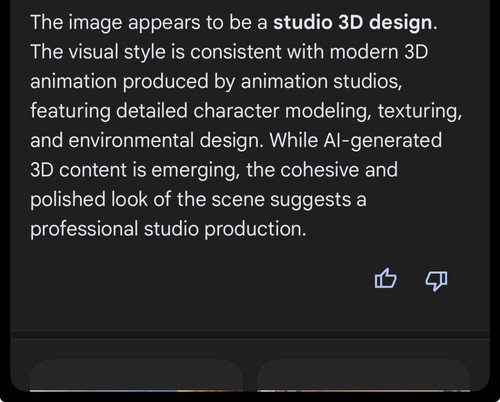Click text "featuring detailed character modeling, texturing,"
The width and height of the screenshot is (500, 402).
click(x=246, y=111)
